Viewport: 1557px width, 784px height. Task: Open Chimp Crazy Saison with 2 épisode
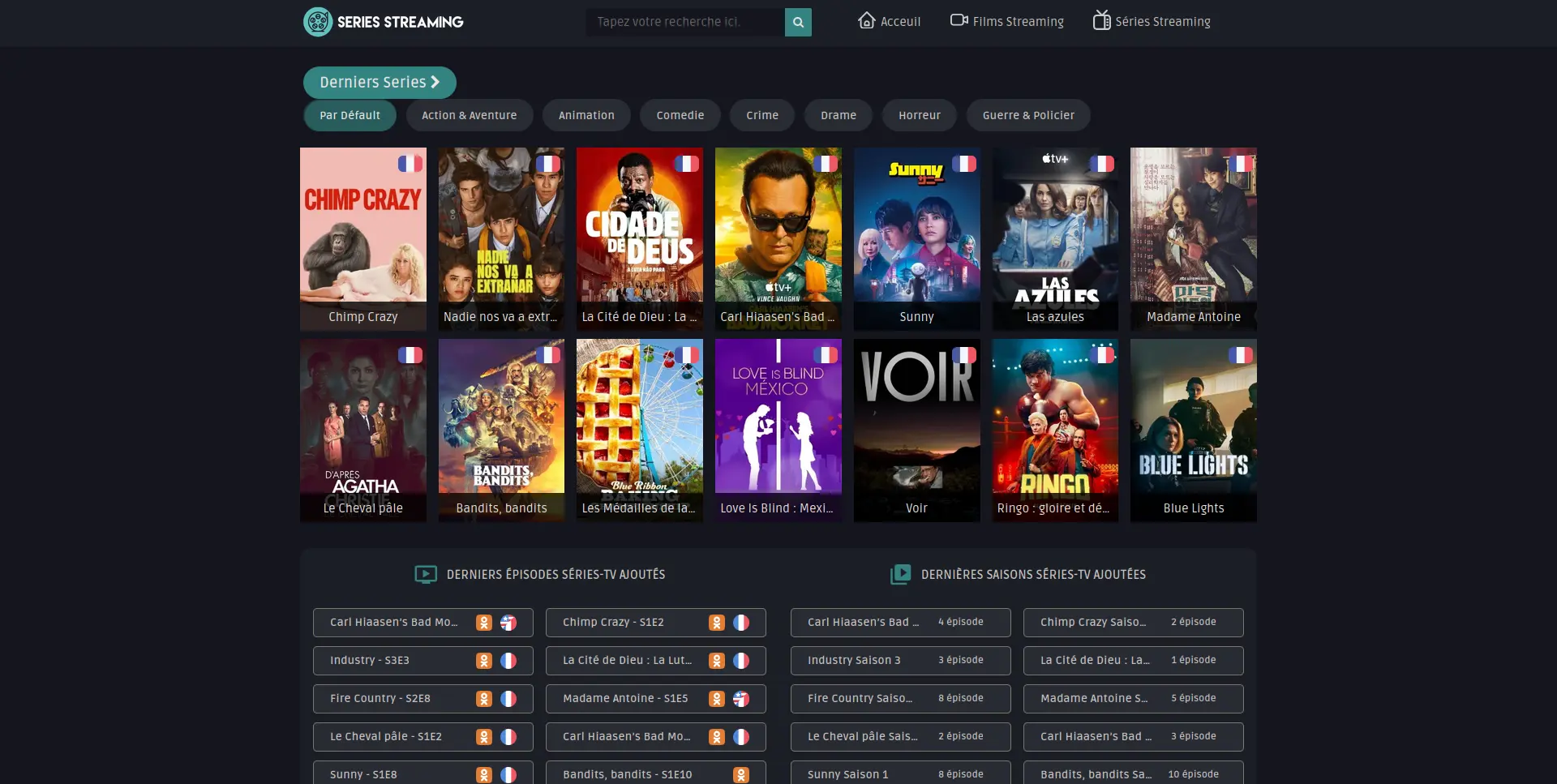1134,623
